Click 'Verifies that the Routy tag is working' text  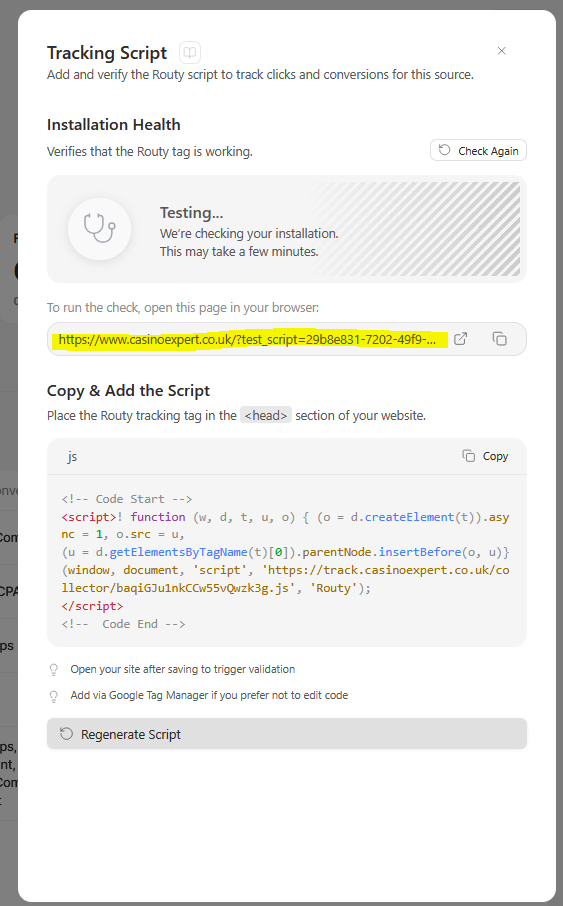[x=150, y=151]
